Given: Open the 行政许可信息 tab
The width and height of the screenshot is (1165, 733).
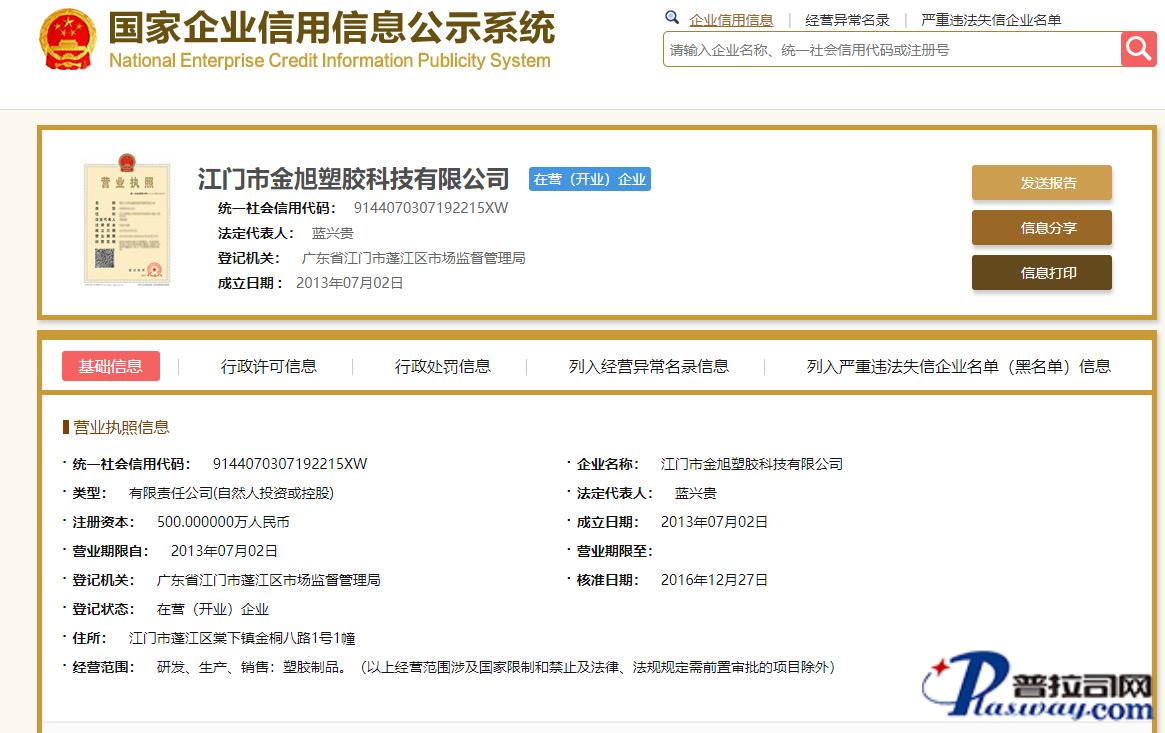Looking at the screenshot, I should coord(269,366).
